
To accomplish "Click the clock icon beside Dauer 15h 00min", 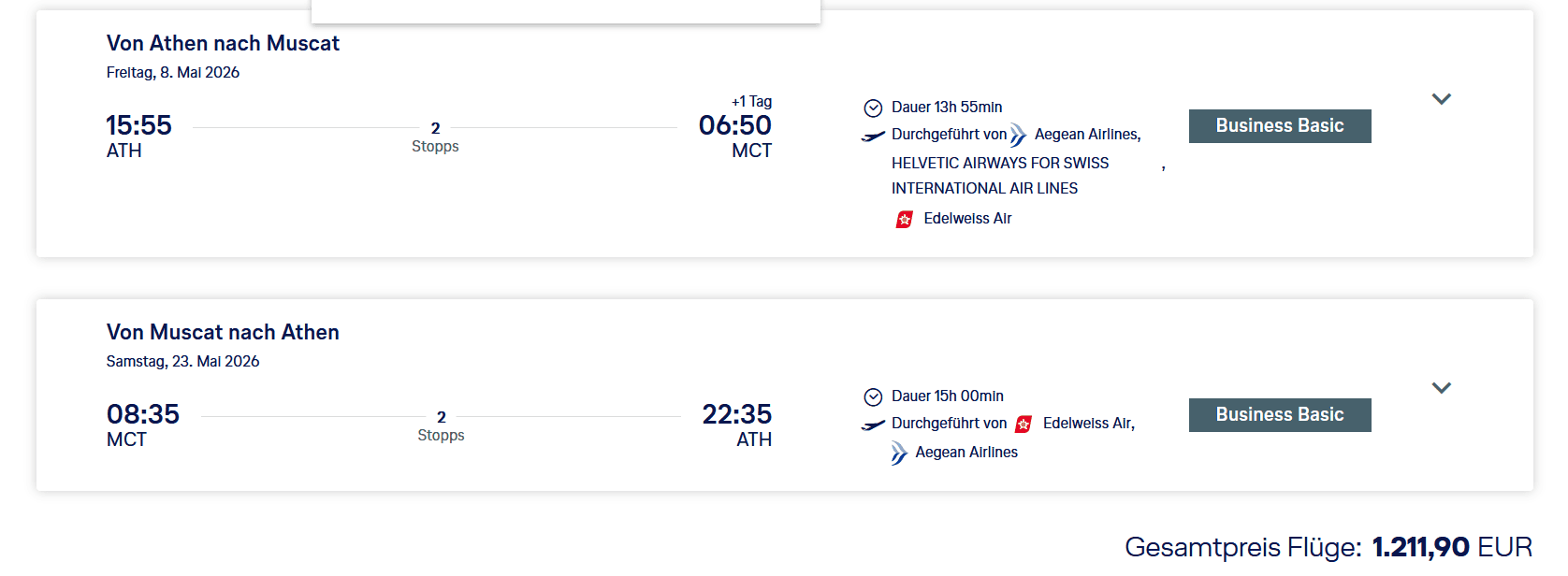I will (873, 396).
